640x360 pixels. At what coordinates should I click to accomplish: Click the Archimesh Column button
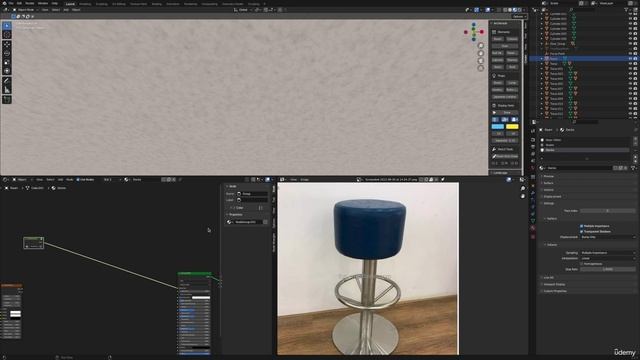tap(512, 39)
